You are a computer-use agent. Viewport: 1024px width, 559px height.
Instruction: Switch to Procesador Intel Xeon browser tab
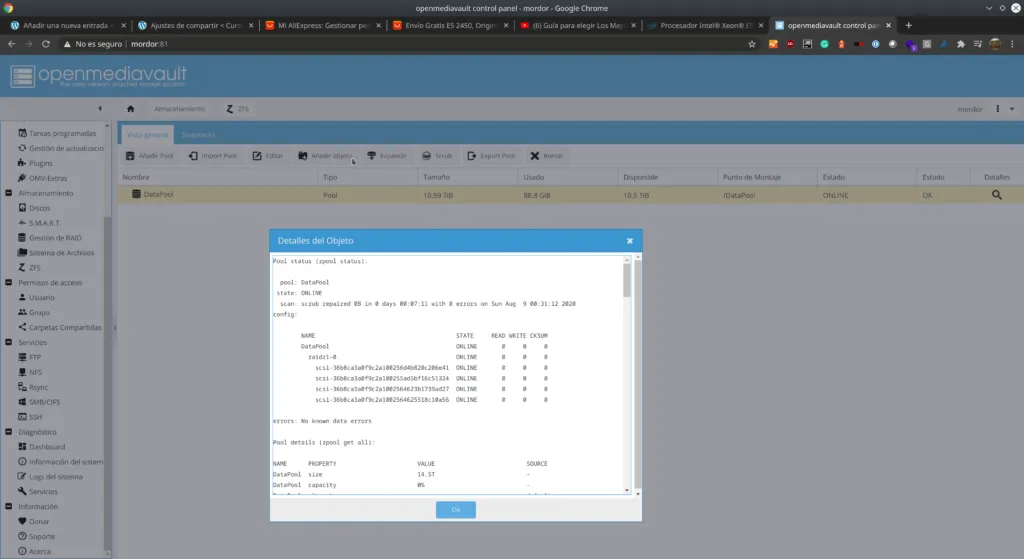(705, 25)
